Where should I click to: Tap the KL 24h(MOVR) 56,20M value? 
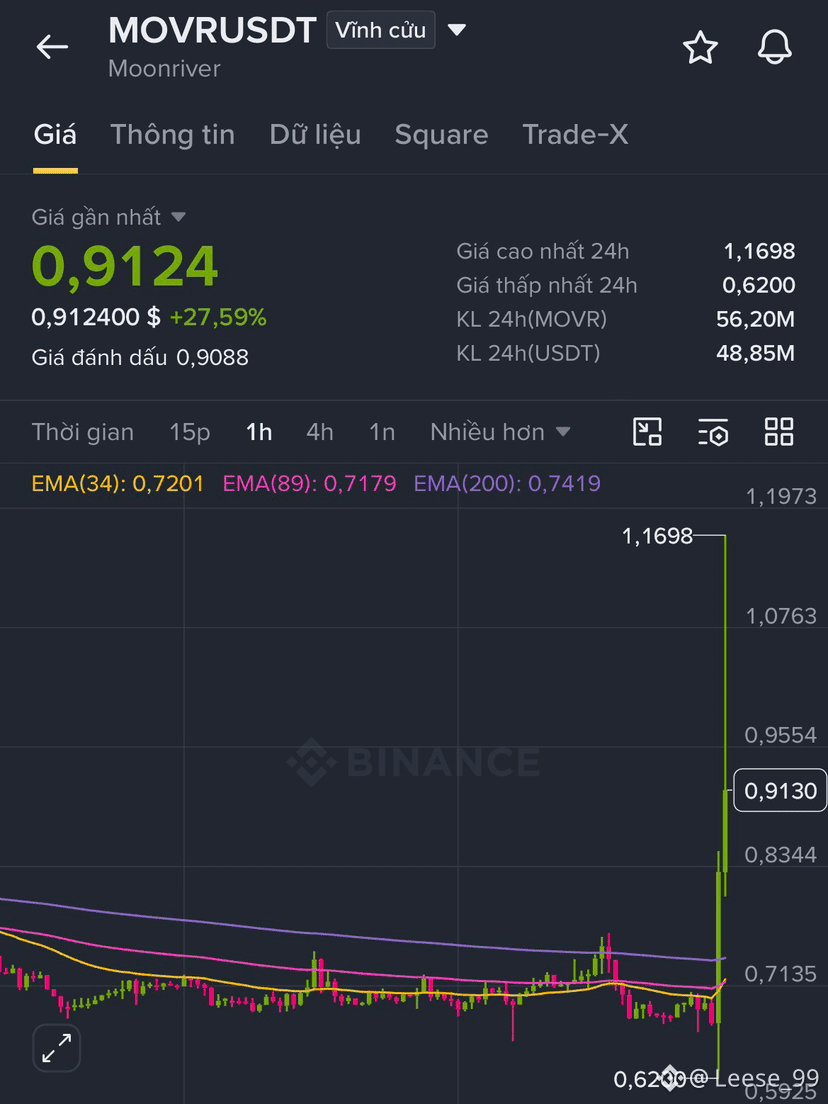click(x=755, y=319)
